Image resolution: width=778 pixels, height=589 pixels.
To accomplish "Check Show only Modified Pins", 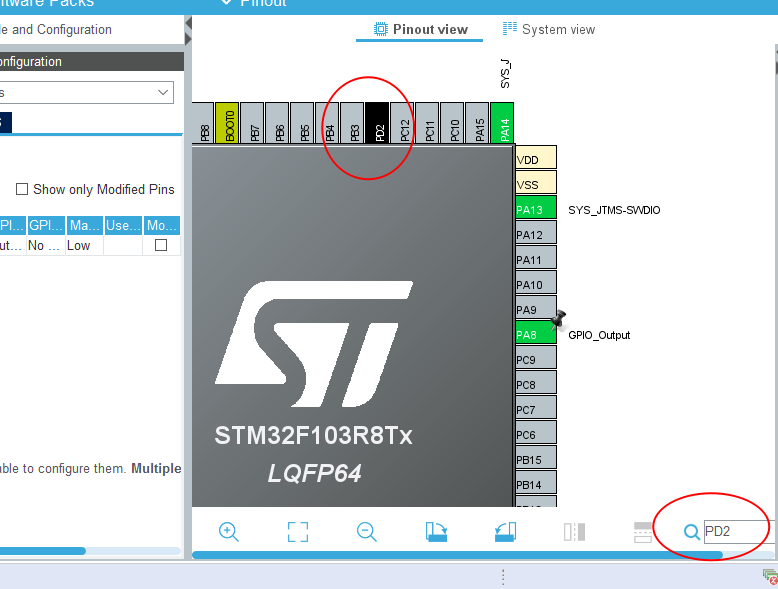I will tap(22, 189).
